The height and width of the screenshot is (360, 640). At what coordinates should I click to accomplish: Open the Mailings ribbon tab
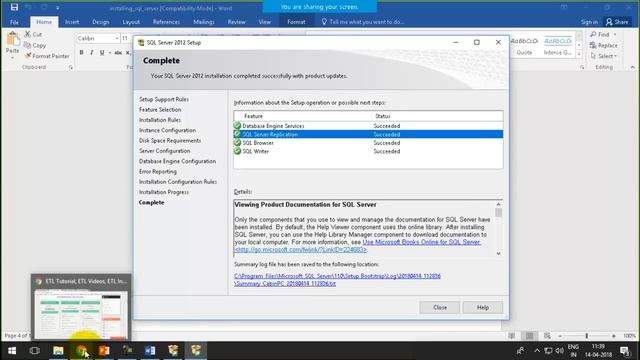(x=204, y=22)
